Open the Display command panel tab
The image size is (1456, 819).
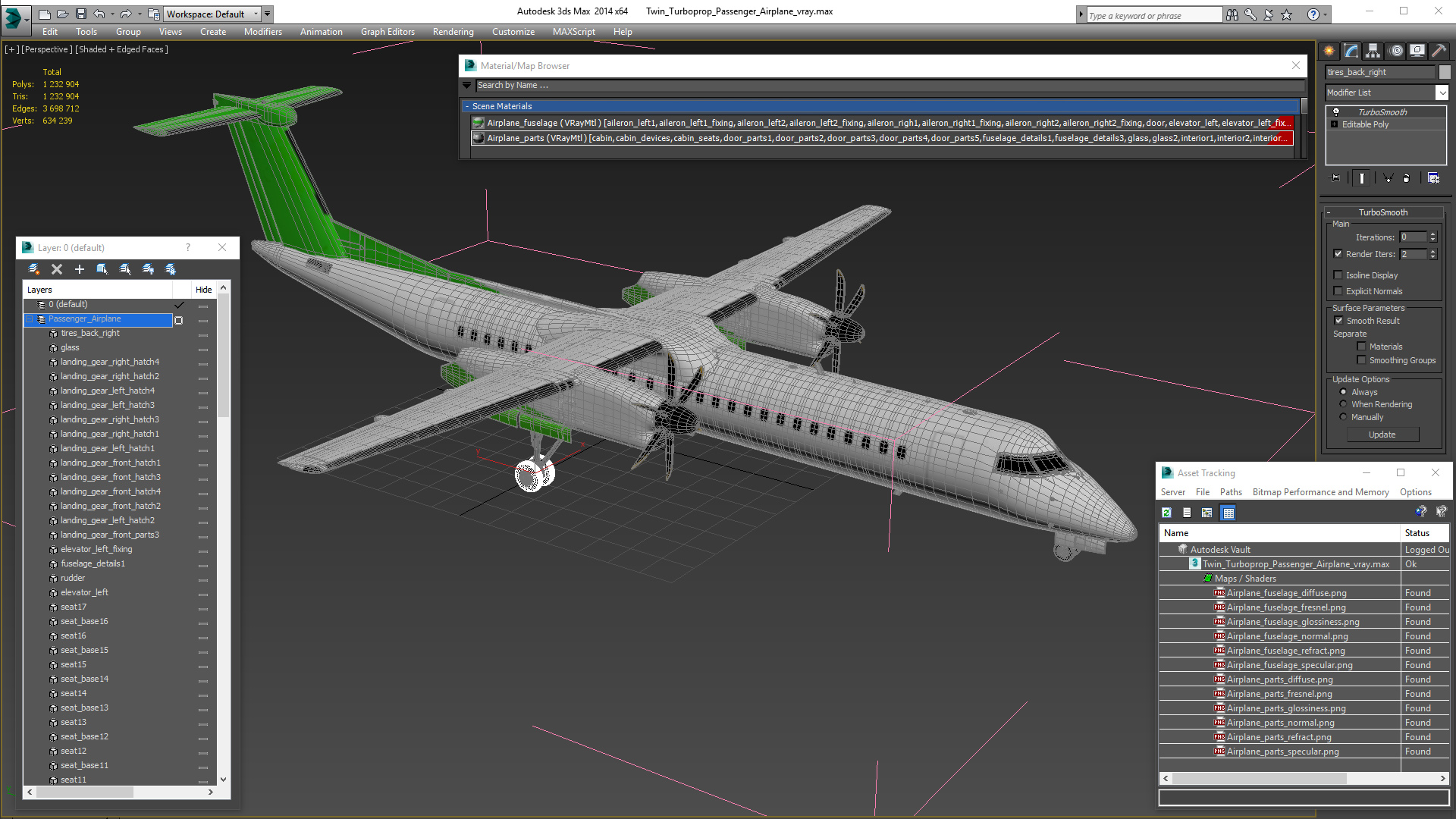[1417, 51]
